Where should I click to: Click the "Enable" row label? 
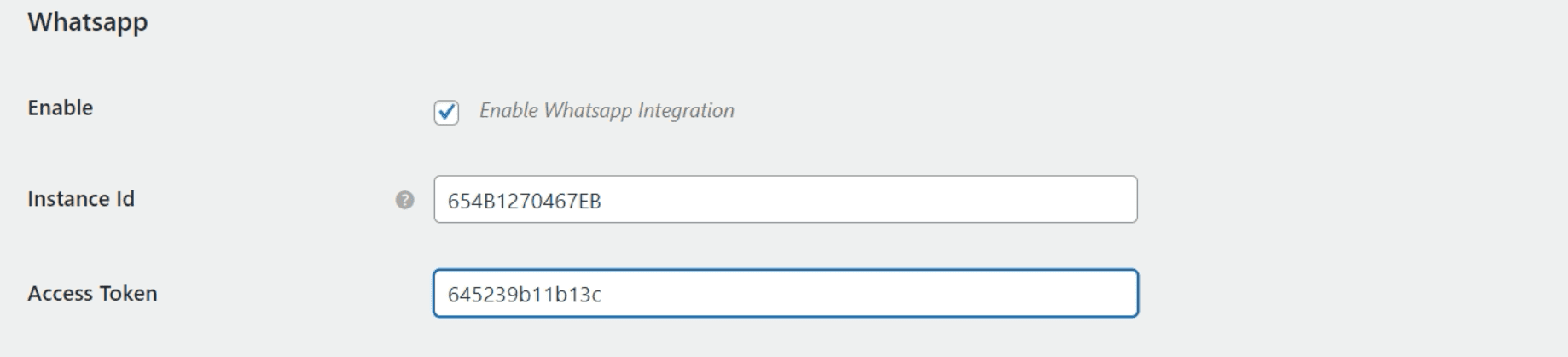pos(60,108)
